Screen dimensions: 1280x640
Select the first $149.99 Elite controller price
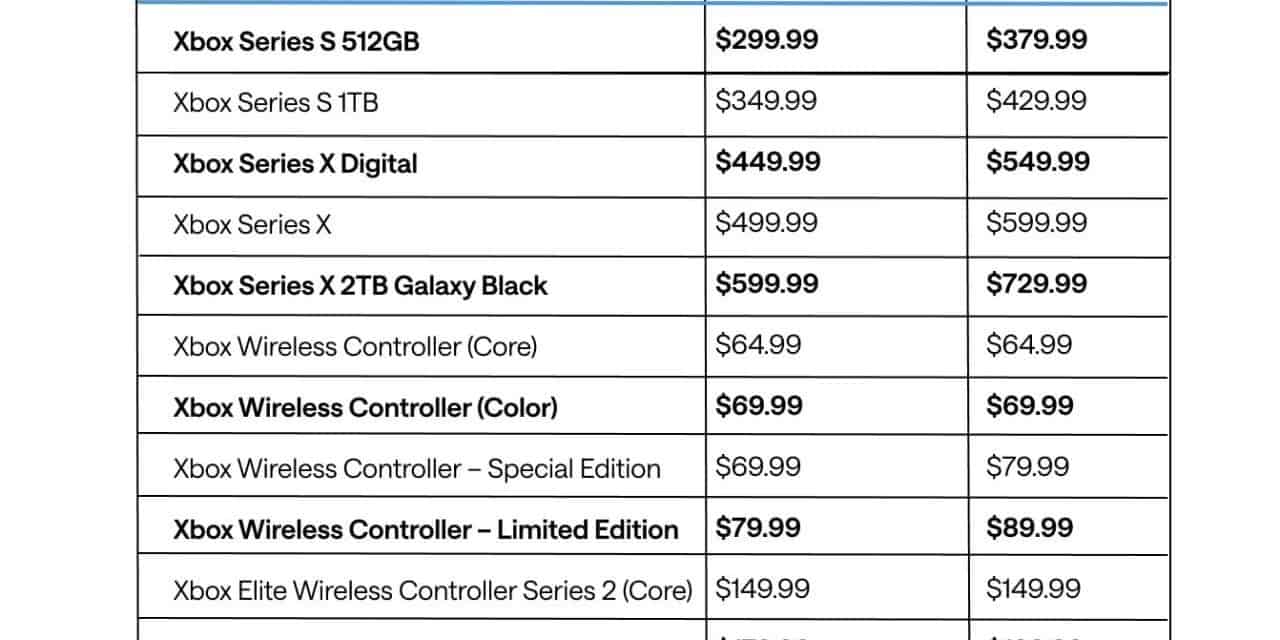(763, 589)
